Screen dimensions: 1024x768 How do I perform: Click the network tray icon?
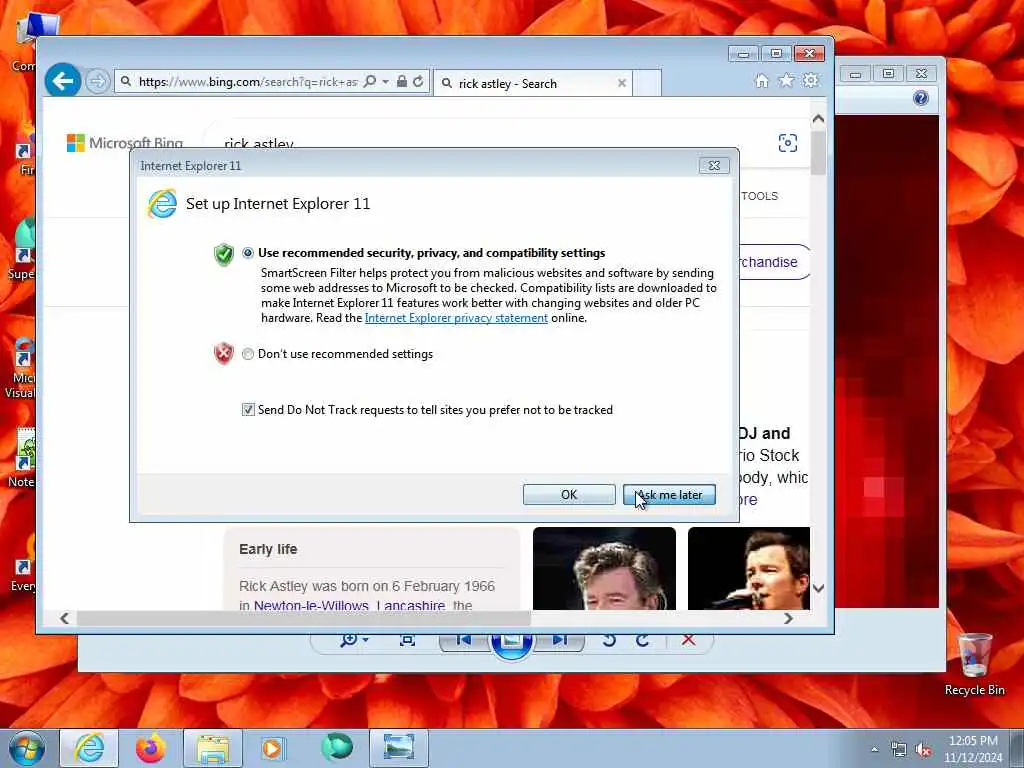click(x=899, y=750)
